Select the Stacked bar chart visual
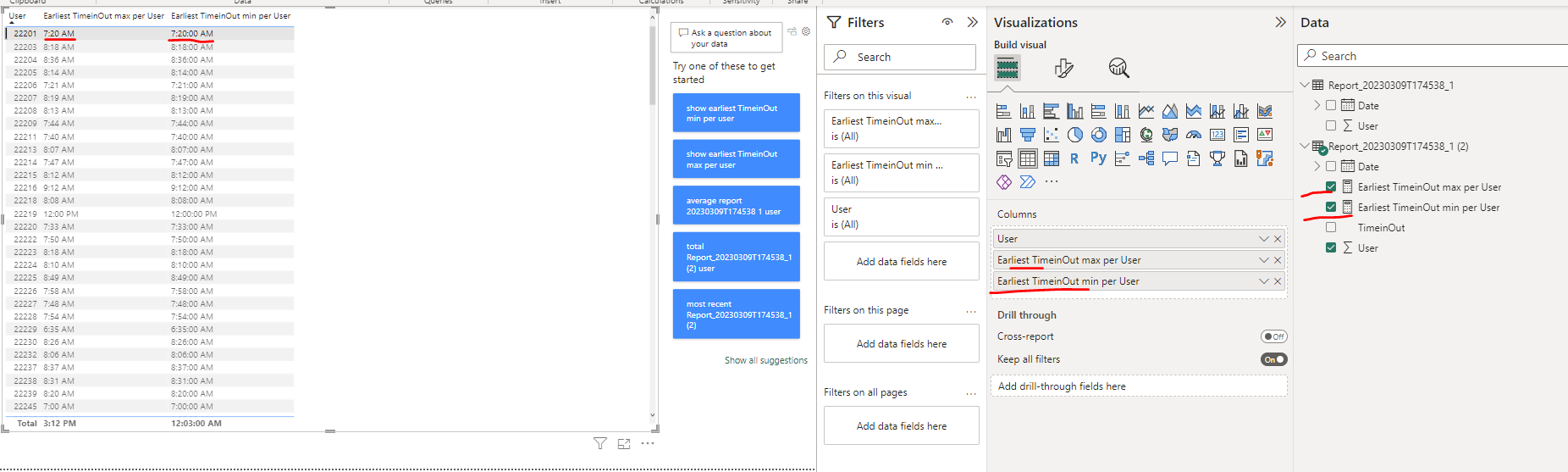The height and width of the screenshot is (472, 1568). point(1003,111)
